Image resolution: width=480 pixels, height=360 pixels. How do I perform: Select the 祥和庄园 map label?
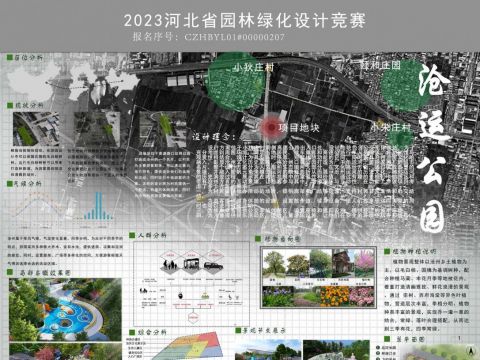(380, 65)
